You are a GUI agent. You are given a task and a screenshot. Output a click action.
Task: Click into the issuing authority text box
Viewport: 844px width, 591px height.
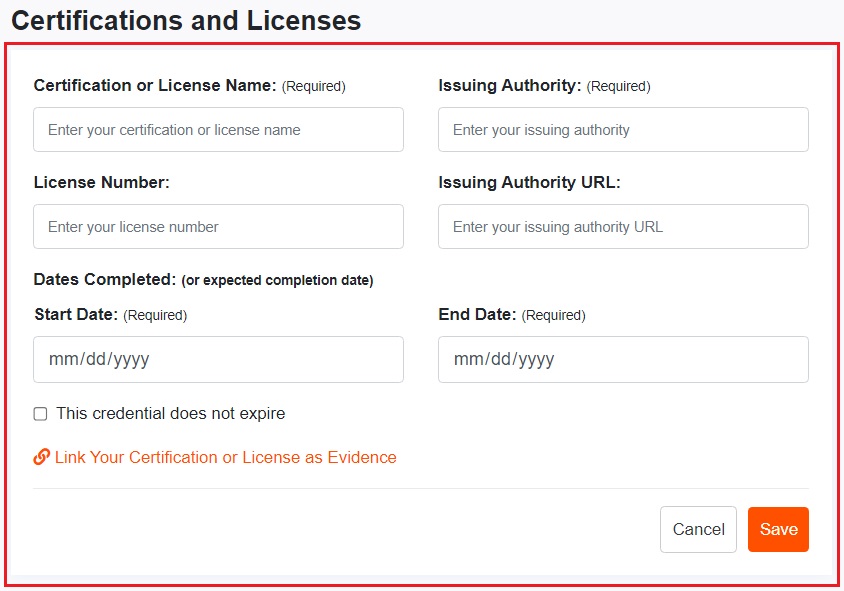pyautogui.click(x=623, y=130)
